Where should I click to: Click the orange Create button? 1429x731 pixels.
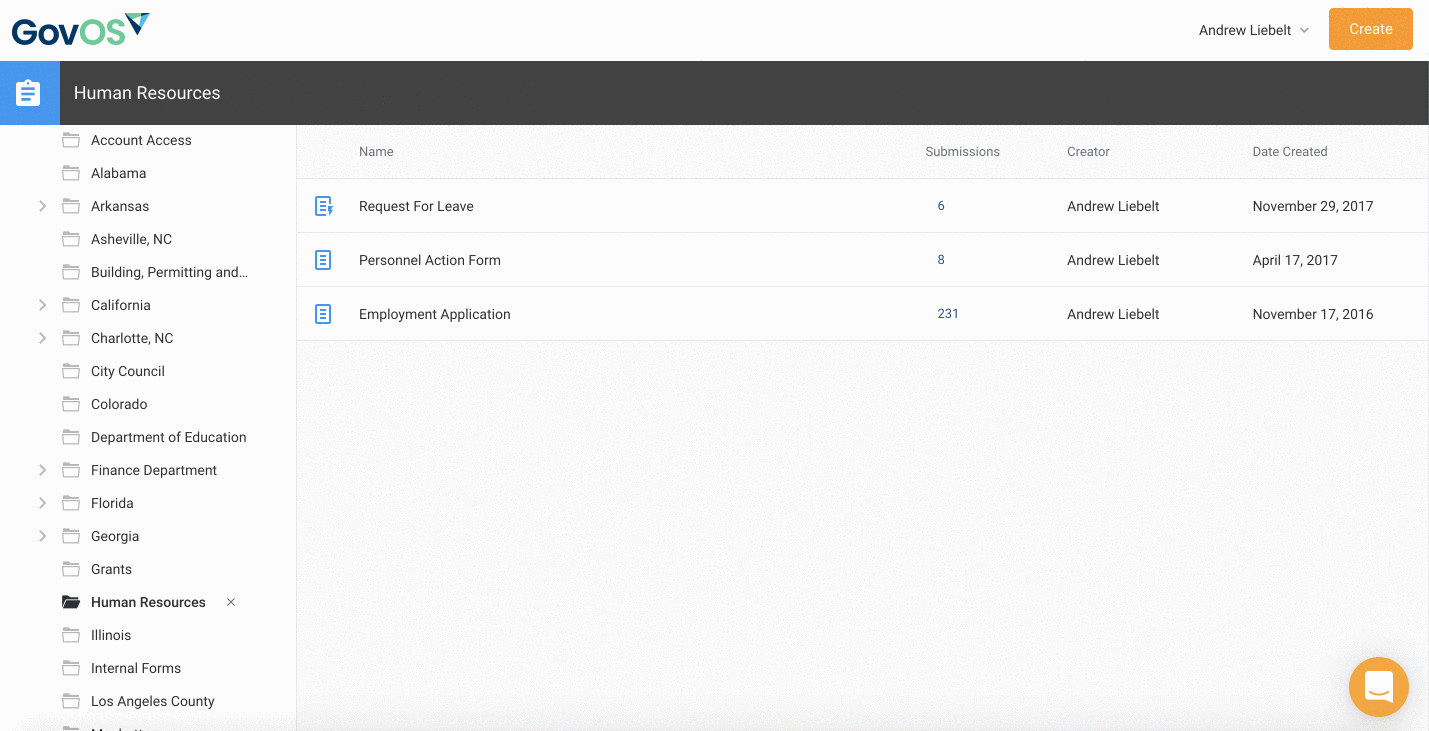[x=1370, y=29]
